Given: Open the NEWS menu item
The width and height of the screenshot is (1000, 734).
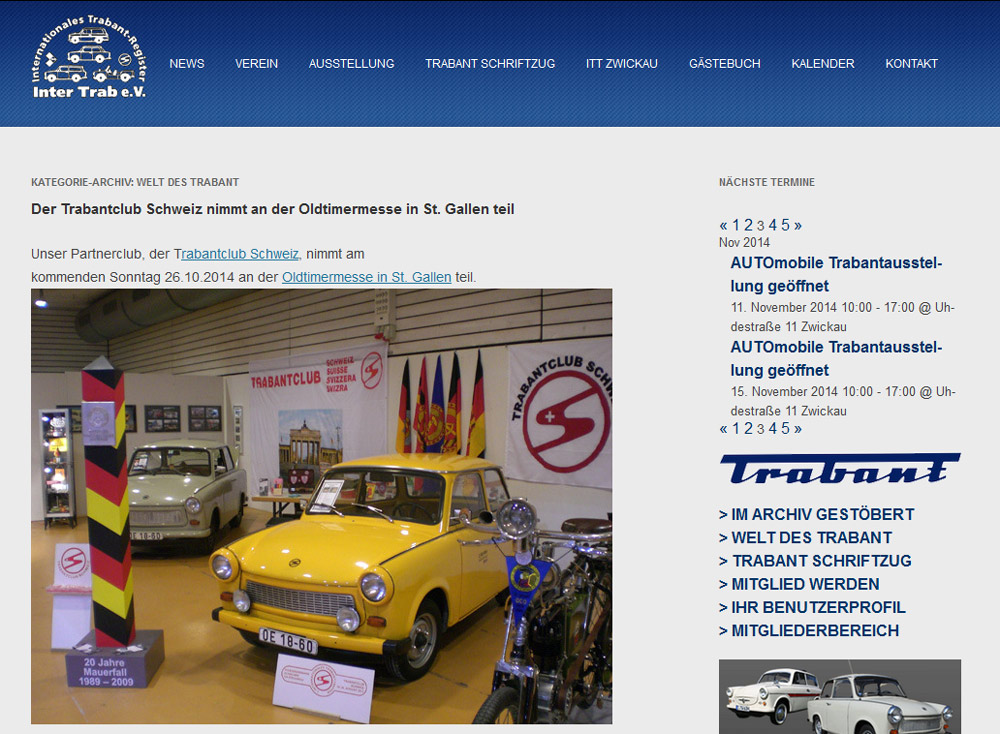Looking at the screenshot, I should [187, 64].
